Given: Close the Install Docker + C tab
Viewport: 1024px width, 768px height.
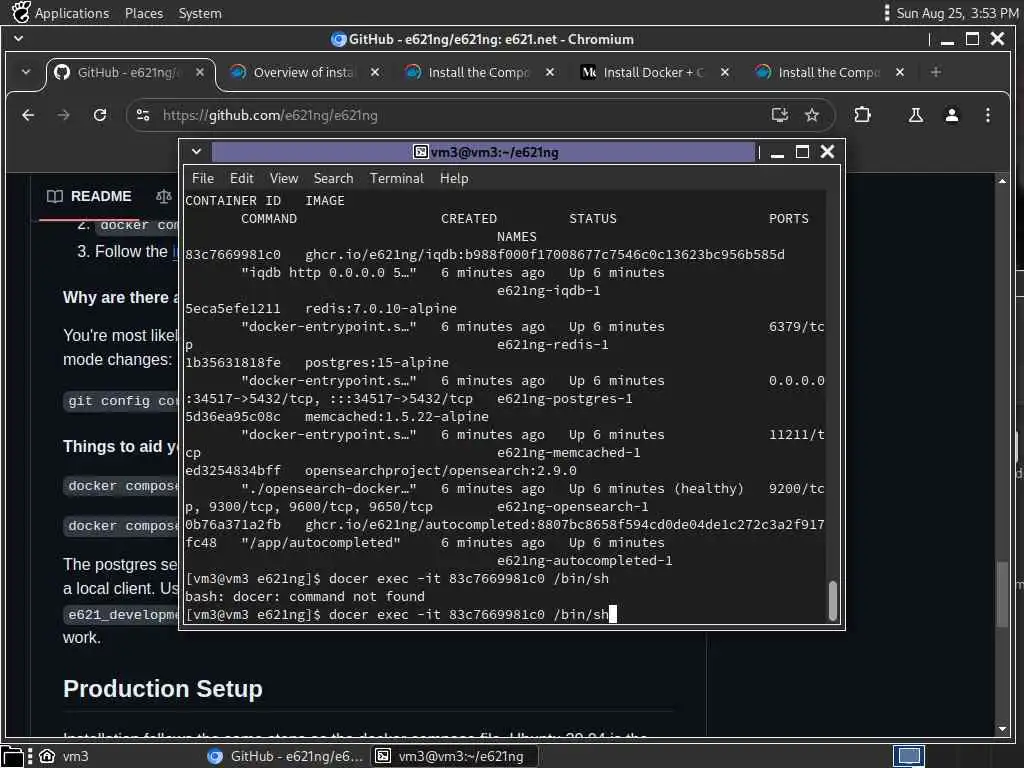Looking at the screenshot, I should [725, 72].
